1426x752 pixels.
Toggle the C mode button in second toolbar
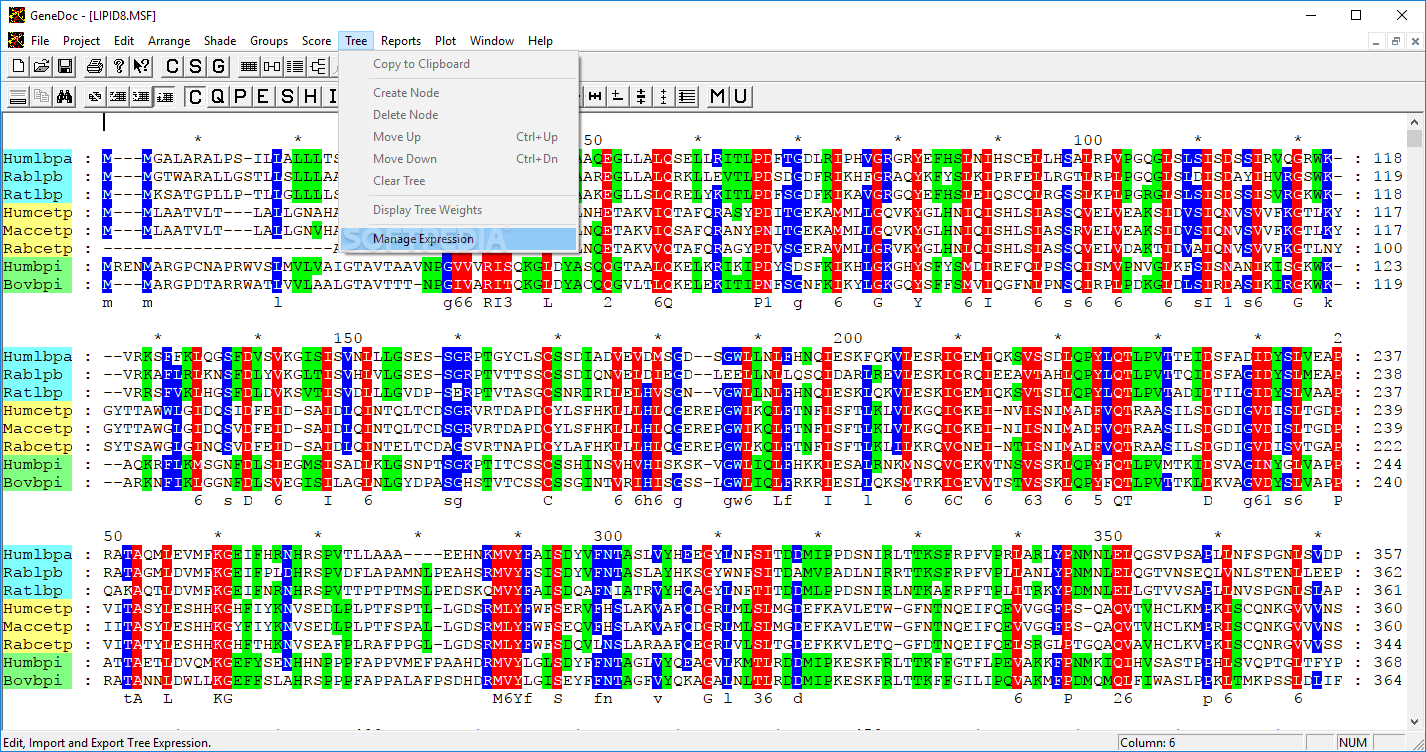point(195,96)
